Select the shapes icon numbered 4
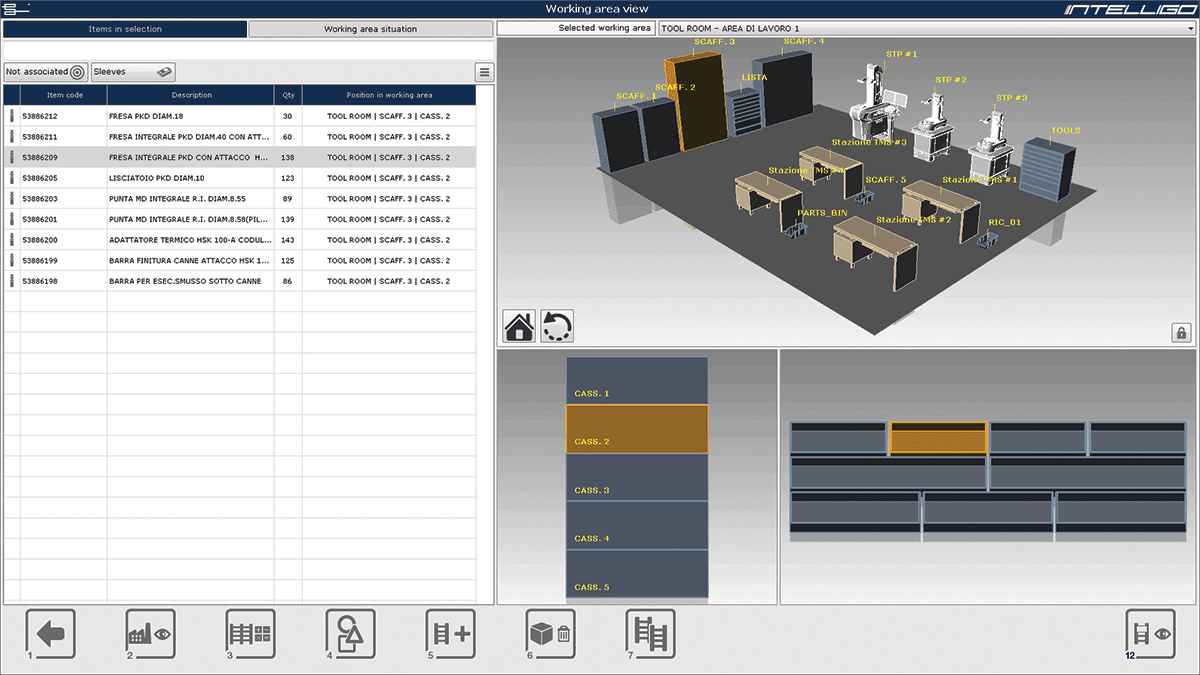The width and height of the screenshot is (1200, 675). [x=350, y=634]
